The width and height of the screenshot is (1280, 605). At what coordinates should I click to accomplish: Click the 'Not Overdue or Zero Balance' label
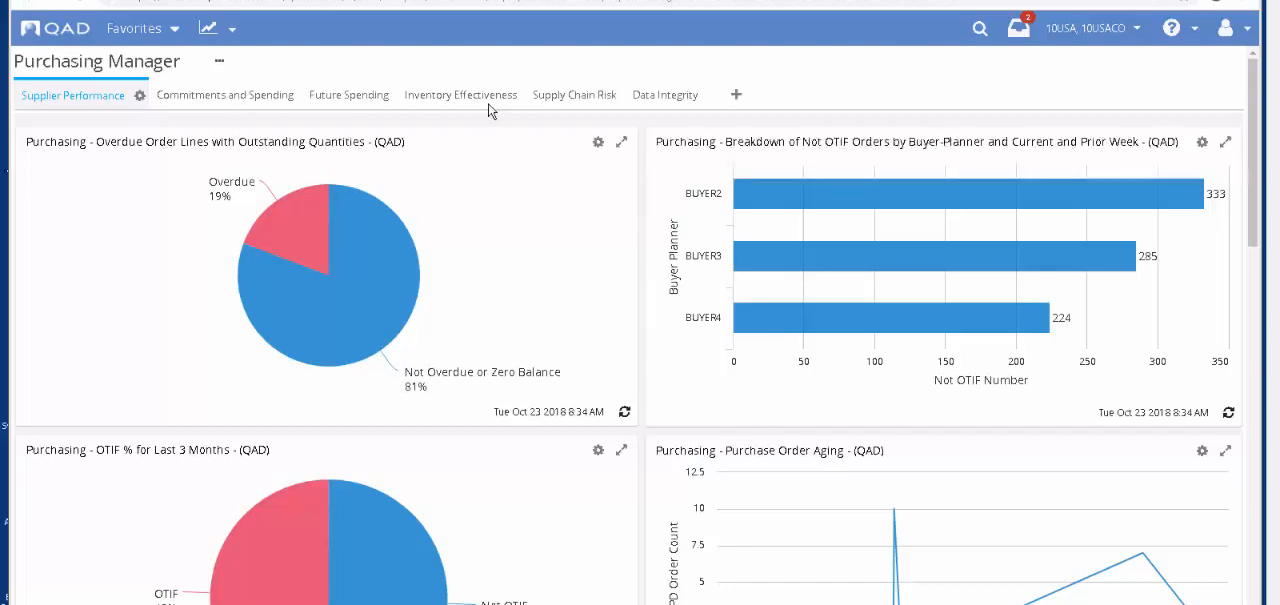[x=482, y=372]
